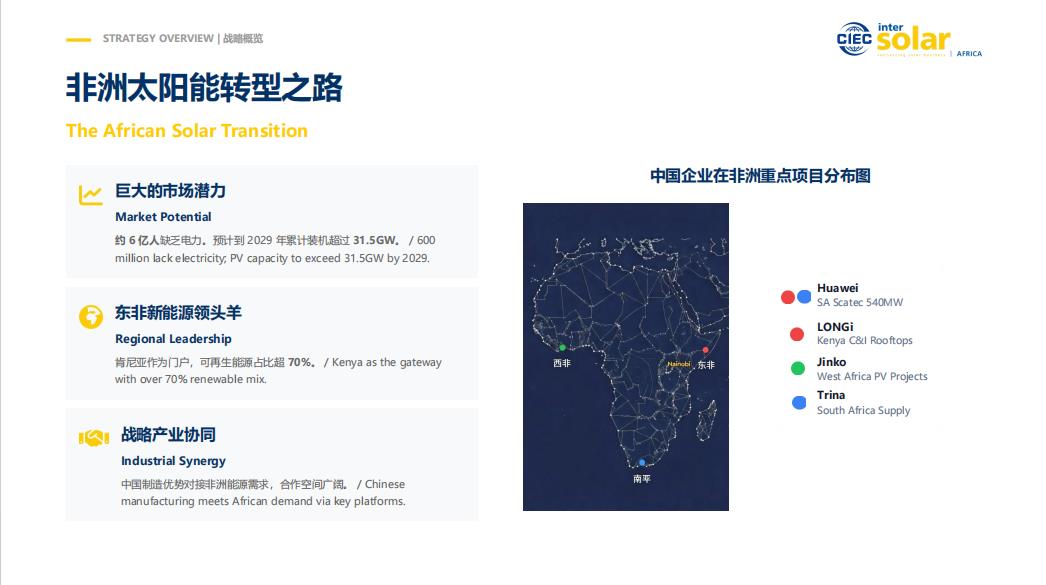The image size is (1046, 585).
Task: Click the text mentioning 31.5GW by 2029
Action: click(x=275, y=249)
